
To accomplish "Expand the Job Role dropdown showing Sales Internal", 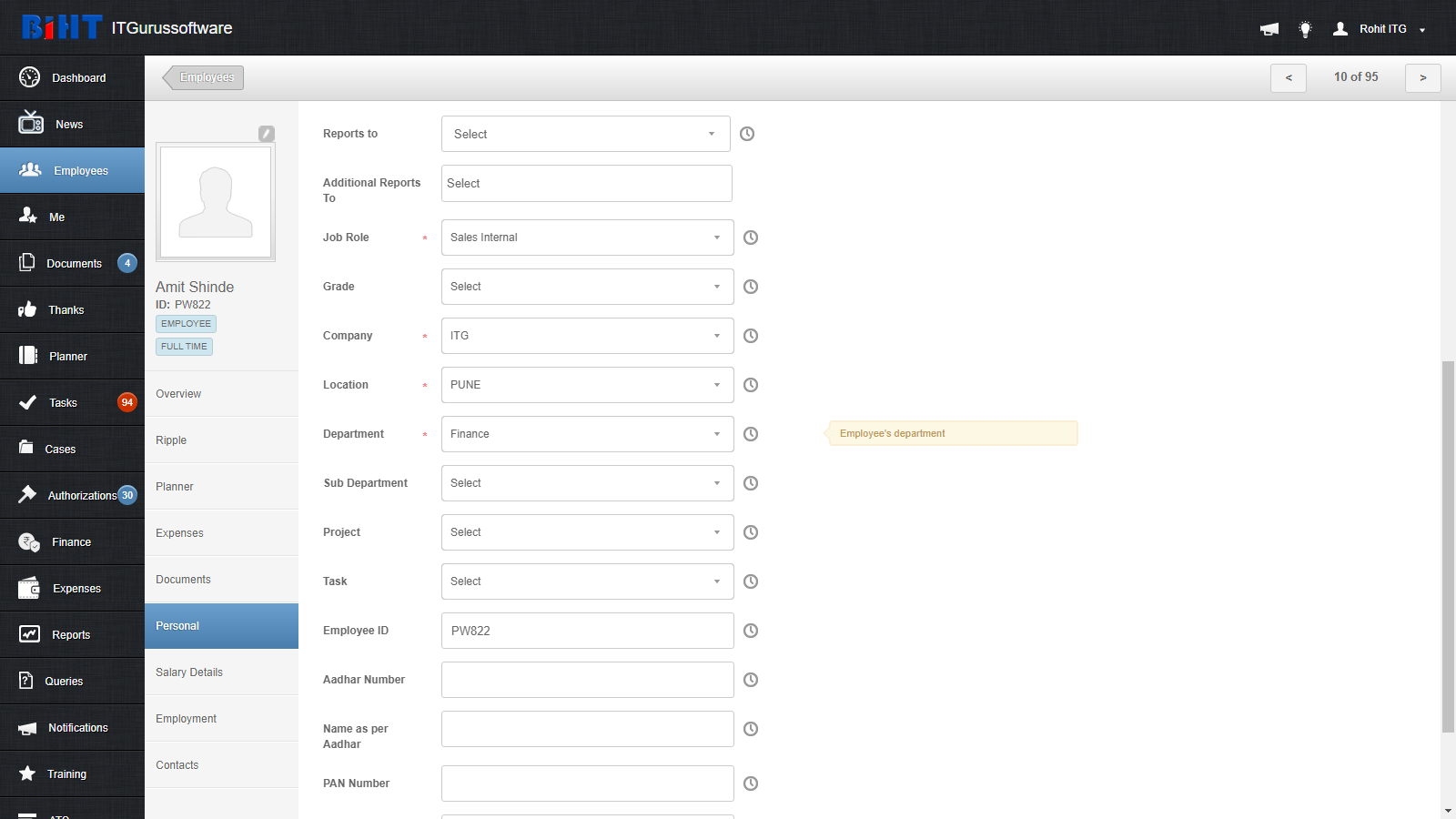I will (588, 238).
